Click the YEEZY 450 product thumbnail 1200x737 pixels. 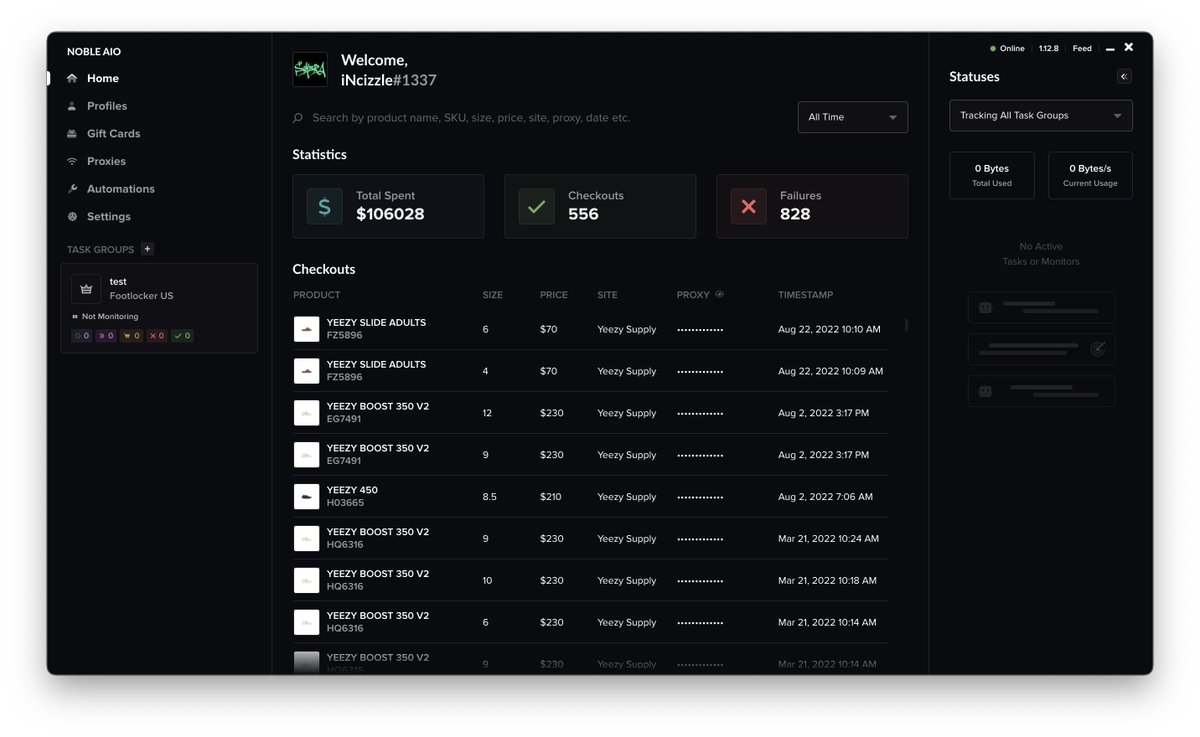click(307, 497)
